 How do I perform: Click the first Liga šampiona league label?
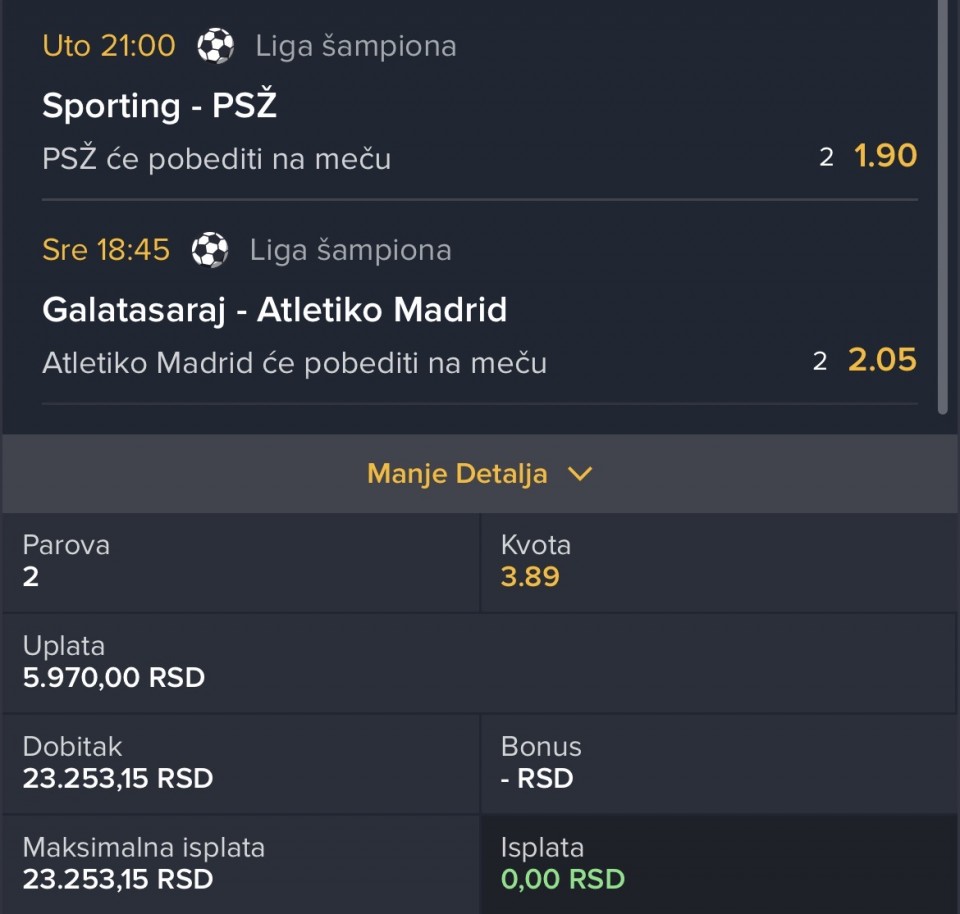click(356, 46)
